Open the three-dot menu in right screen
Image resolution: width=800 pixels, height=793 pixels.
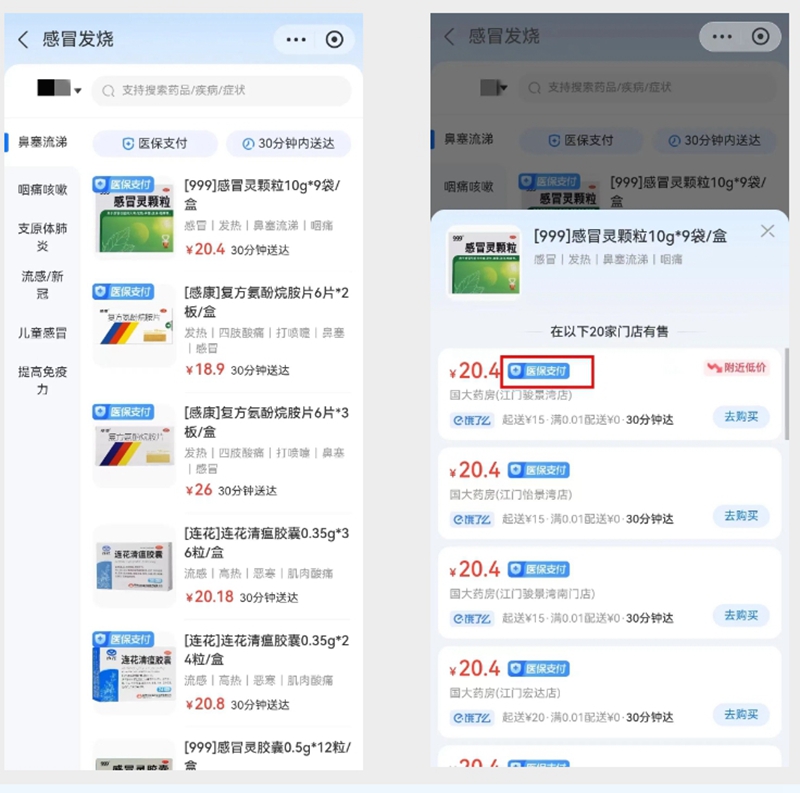coord(722,37)
